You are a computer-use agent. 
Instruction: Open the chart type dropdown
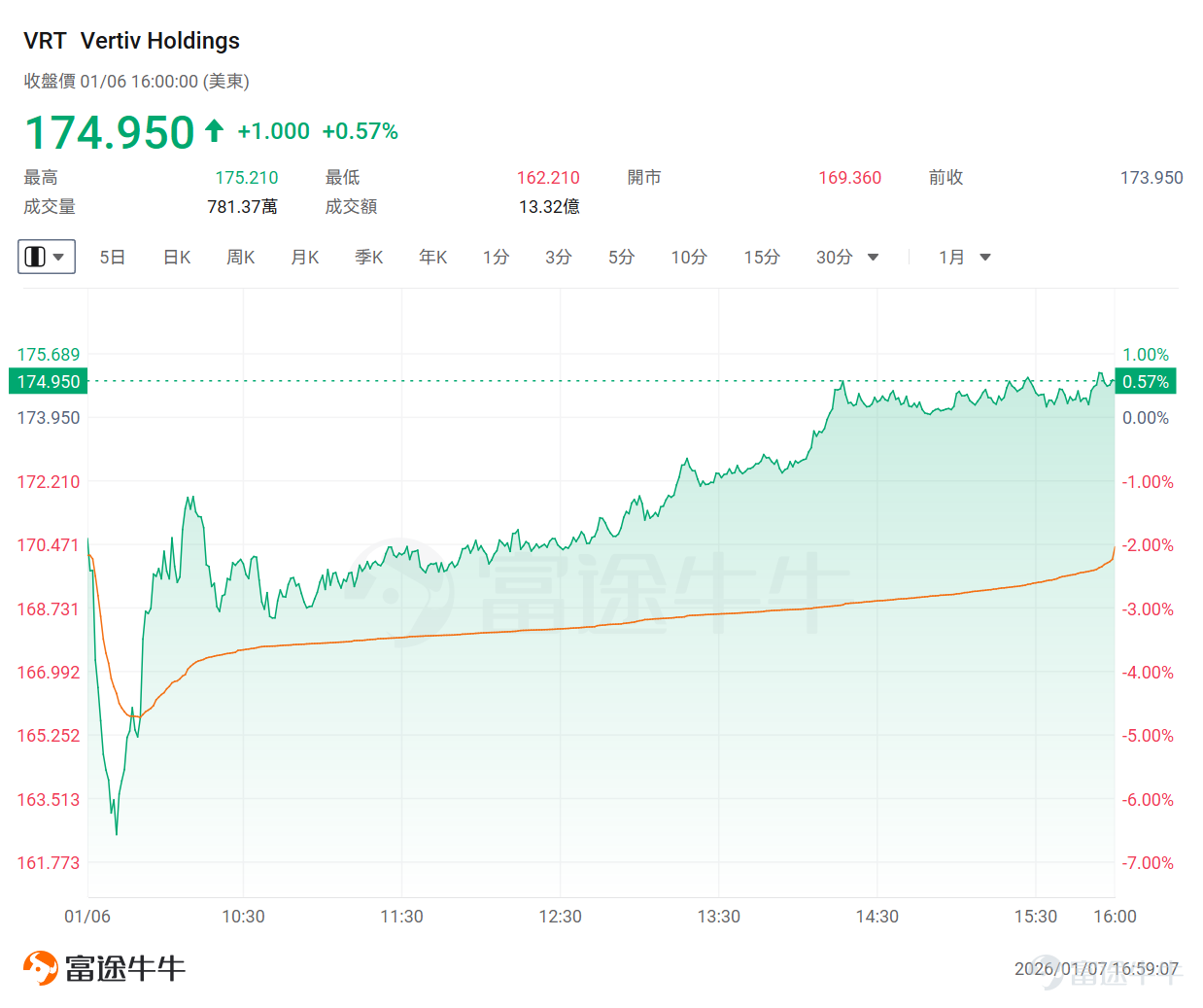(47, 257)
